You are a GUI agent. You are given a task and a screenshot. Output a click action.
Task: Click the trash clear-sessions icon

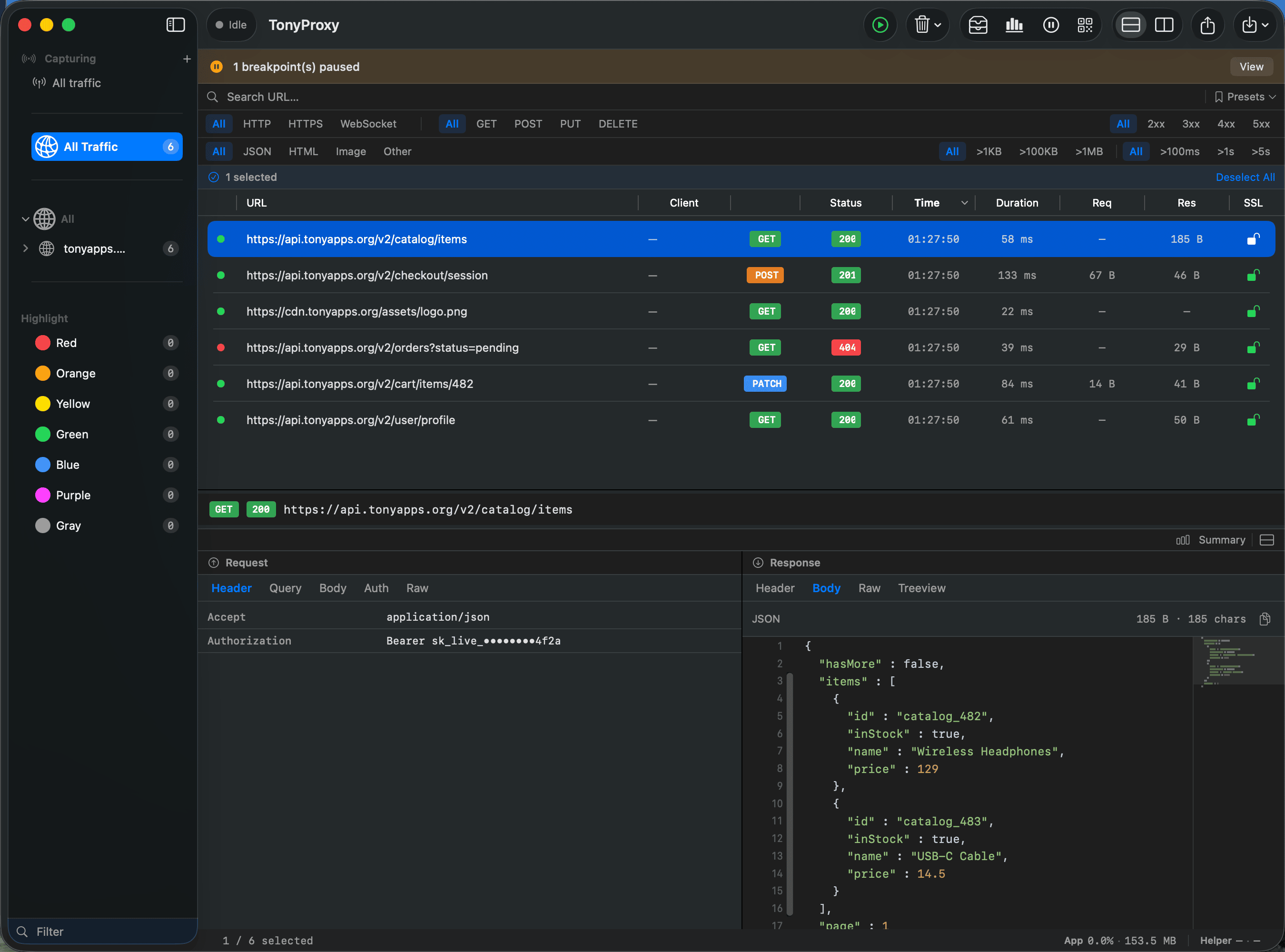pyautogui.click(x=922, y=25)
